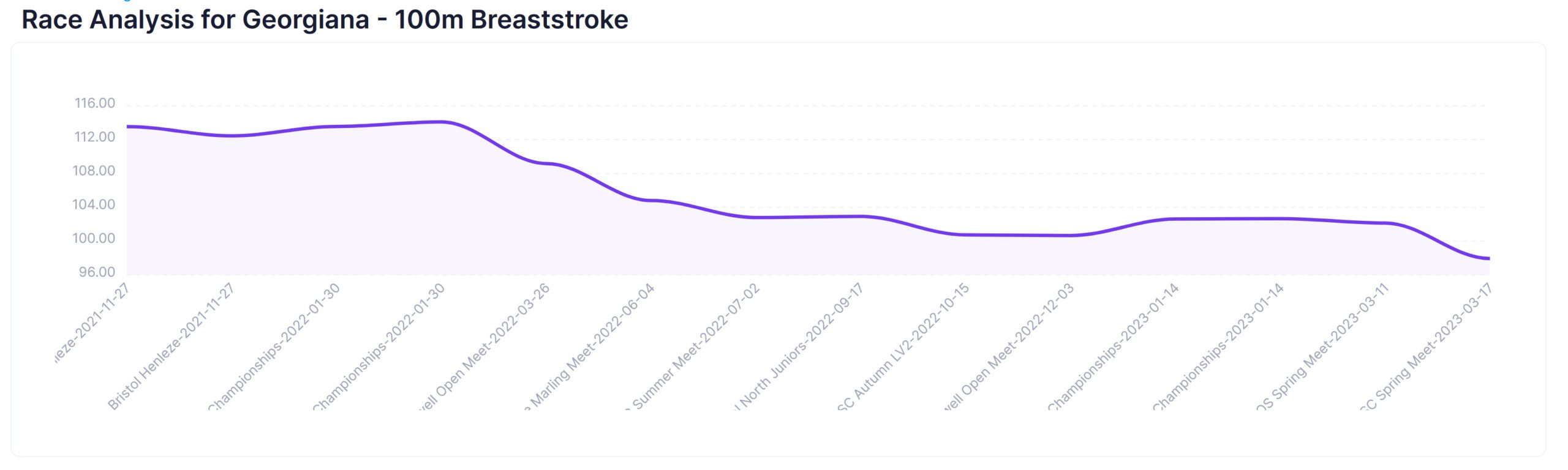Click the purple line's lowest point at right end
1568x470 pixels.
point(1488,258)
